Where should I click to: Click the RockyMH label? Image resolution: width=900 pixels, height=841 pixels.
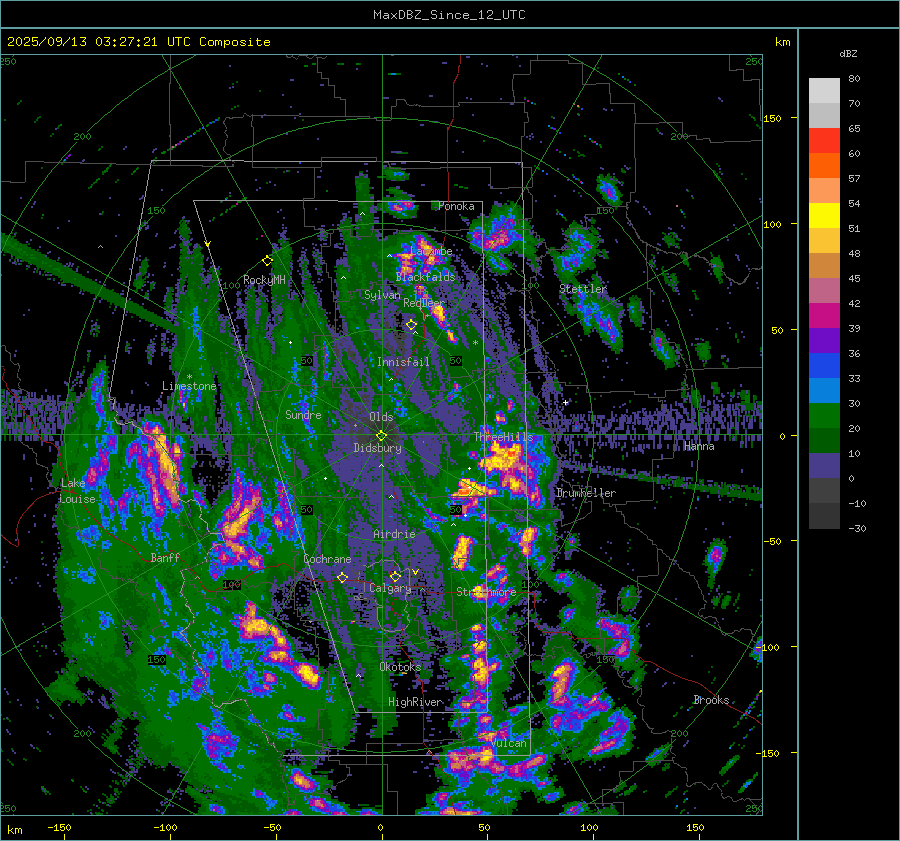(x=264, y=280)
